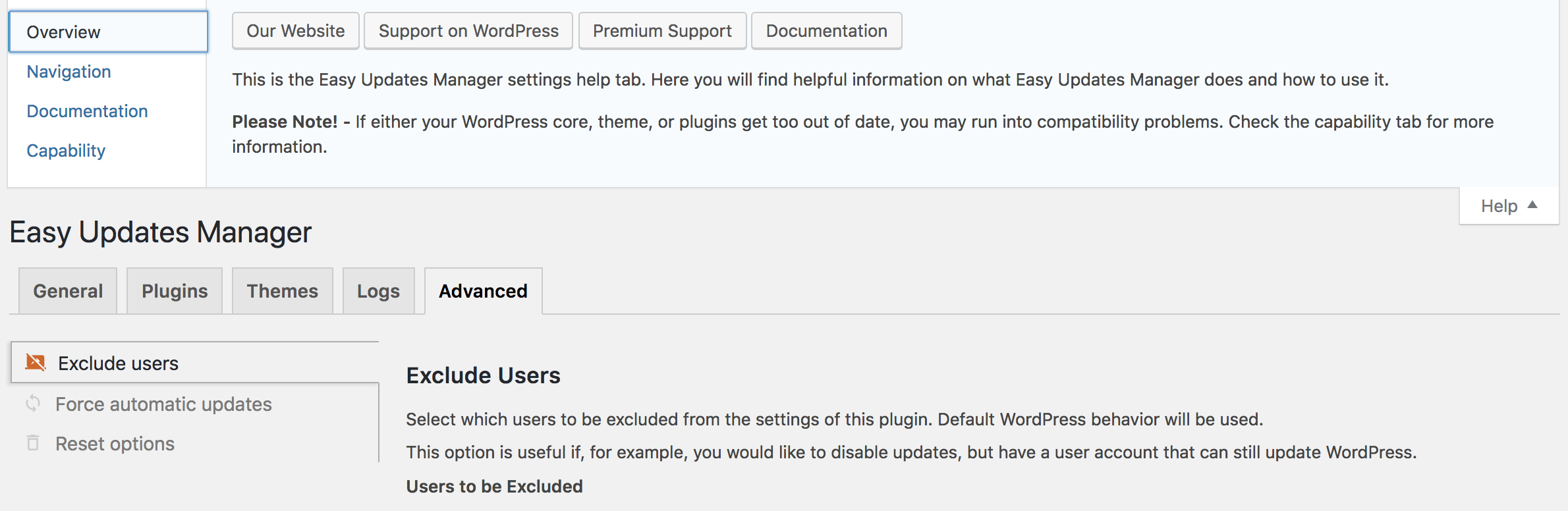Screen dimensions: 1568x511
Task: Switch to the General tab
Action: point(68,291)
